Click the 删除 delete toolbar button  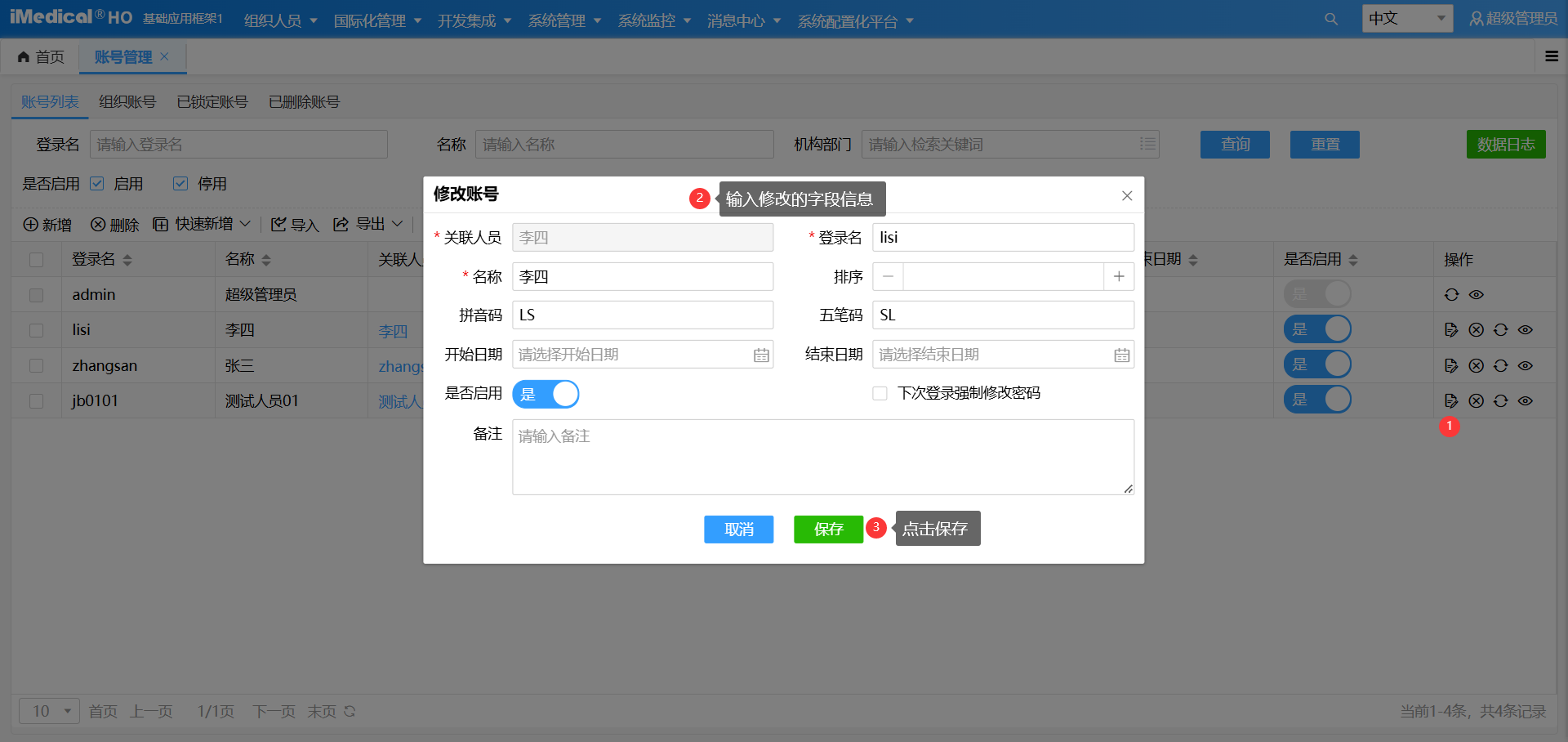click(x=114, y=225)
